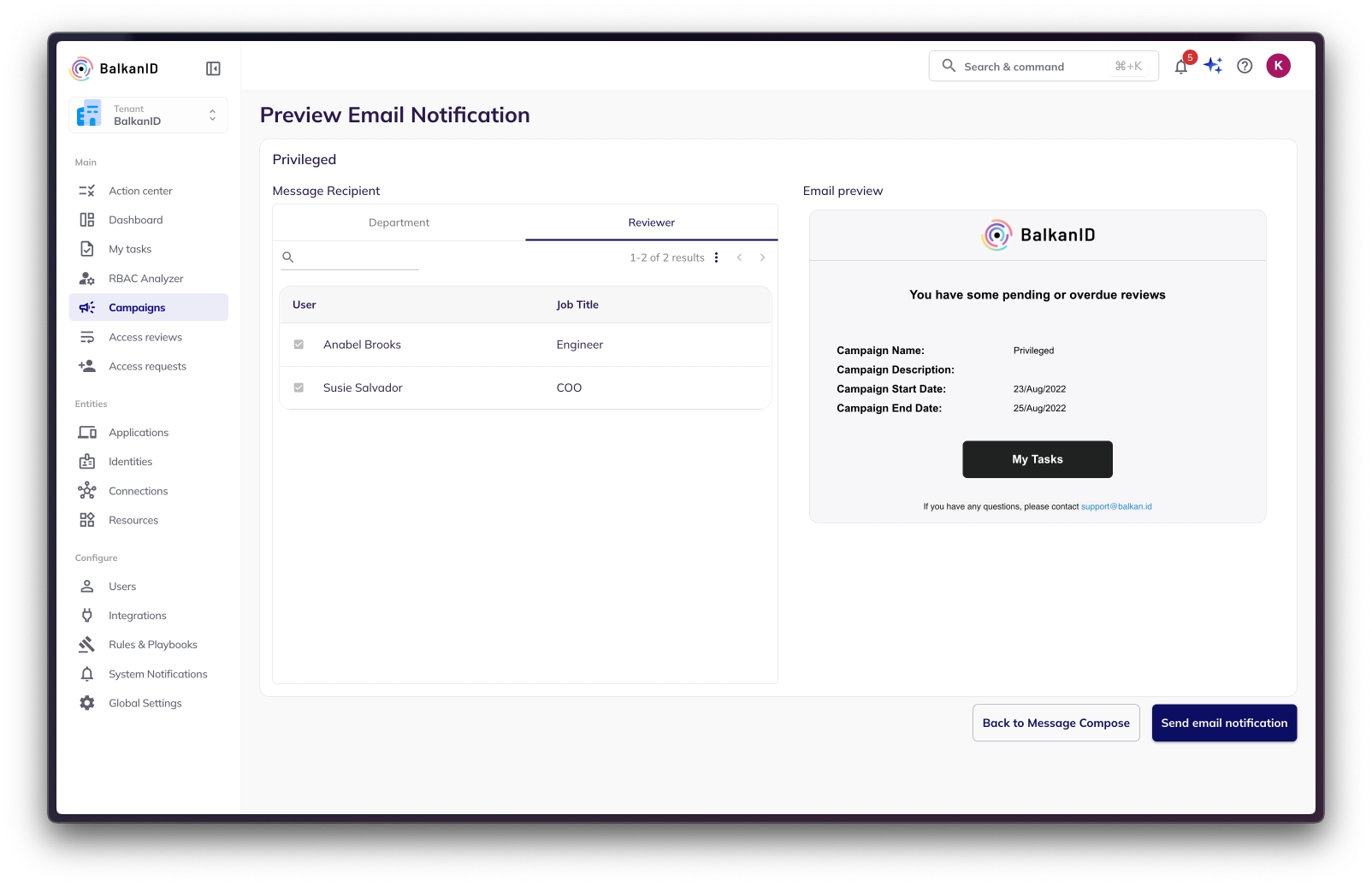Open the results three-dot options menu
Image resolution: width=1372 pixels, height=886 pixels.
(716, 257)
